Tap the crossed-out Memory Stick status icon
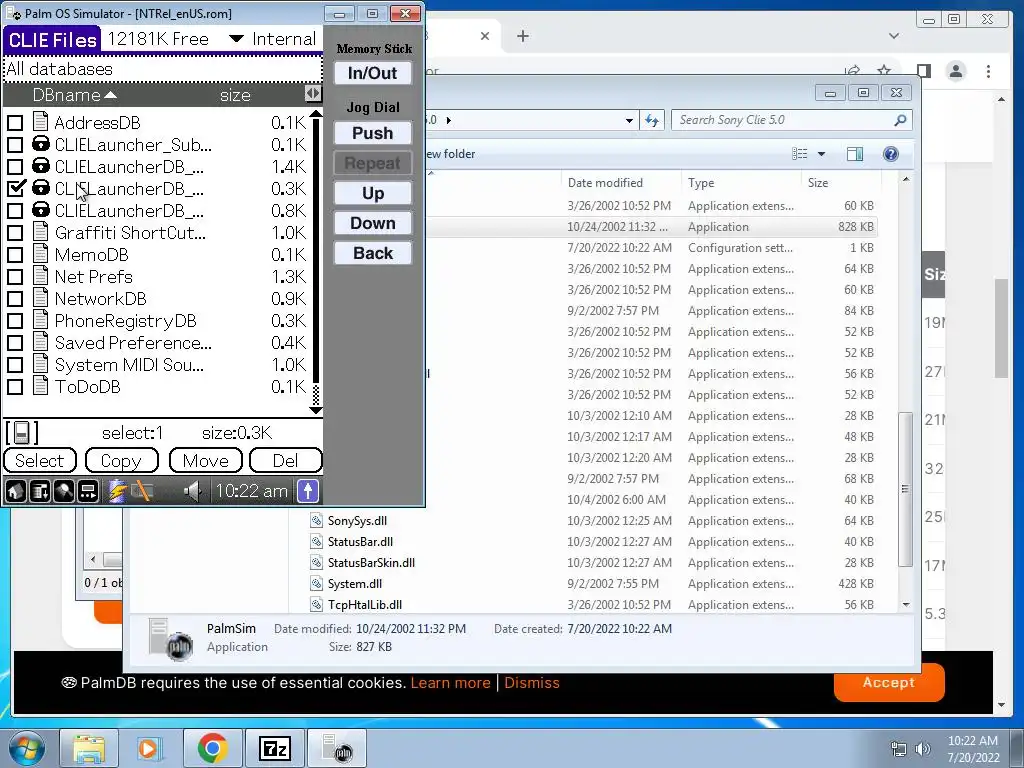 [x=142, y=491]
